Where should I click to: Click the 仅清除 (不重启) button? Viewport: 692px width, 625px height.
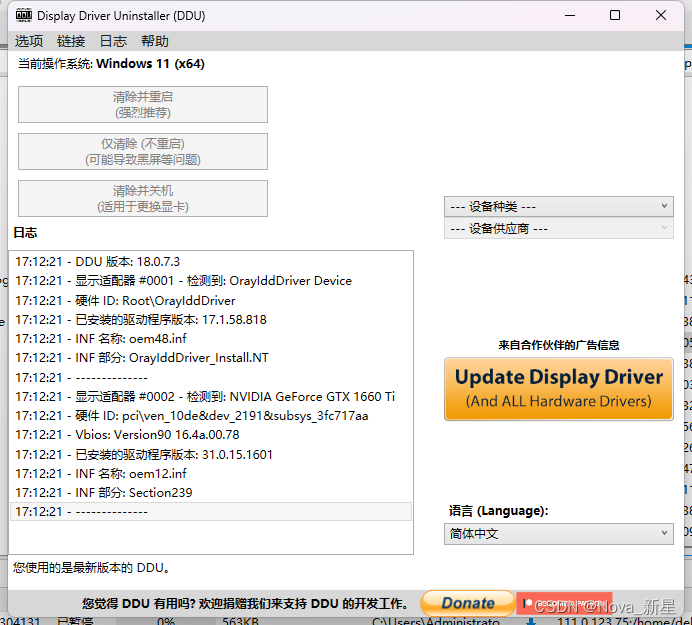click(x=143, y=151)
